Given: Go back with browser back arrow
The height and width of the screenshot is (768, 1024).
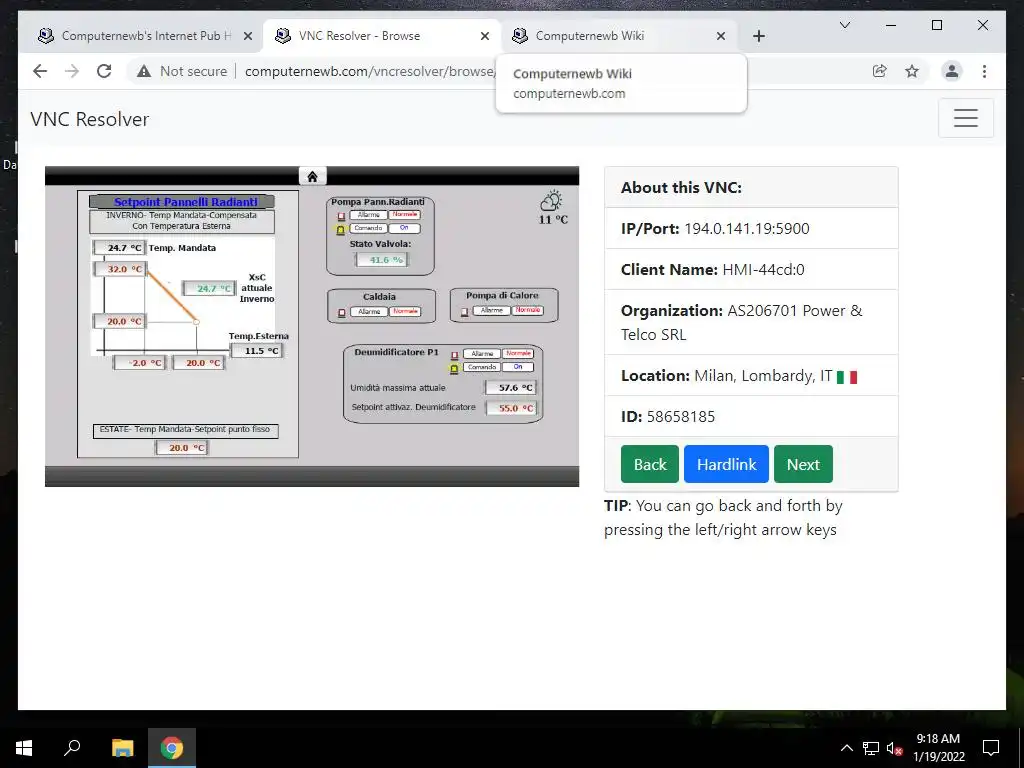Looking at the screenshot, I should (40, 71).
